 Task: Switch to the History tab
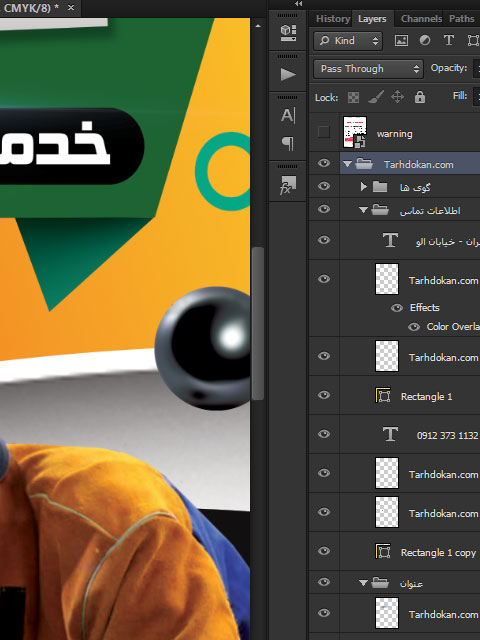(333, 19)
